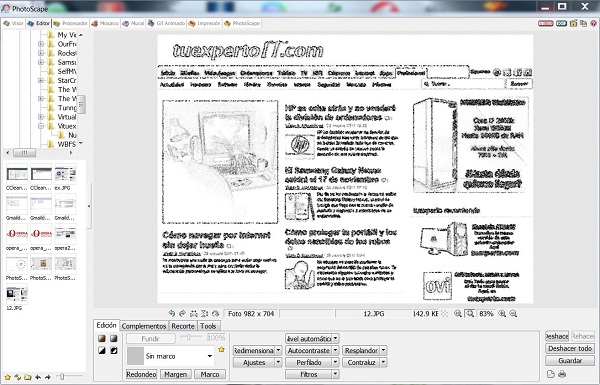Open the Nivel automático dropdown arrow
The image size is (600, 385).
point(335,338)
